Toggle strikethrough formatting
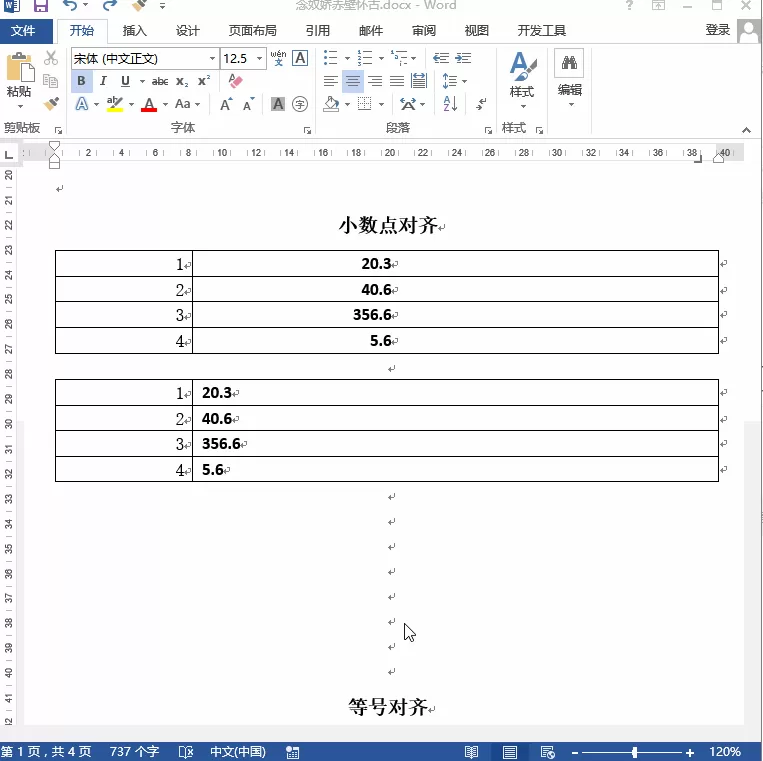Screen dimensions: 763x761 pos(160,81)
